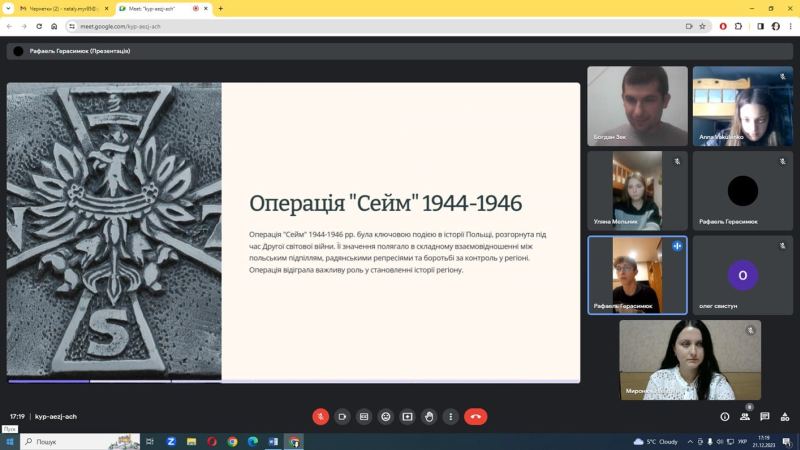
Task: Open the Activities panel icon
Action: click(x=784, y=416)
